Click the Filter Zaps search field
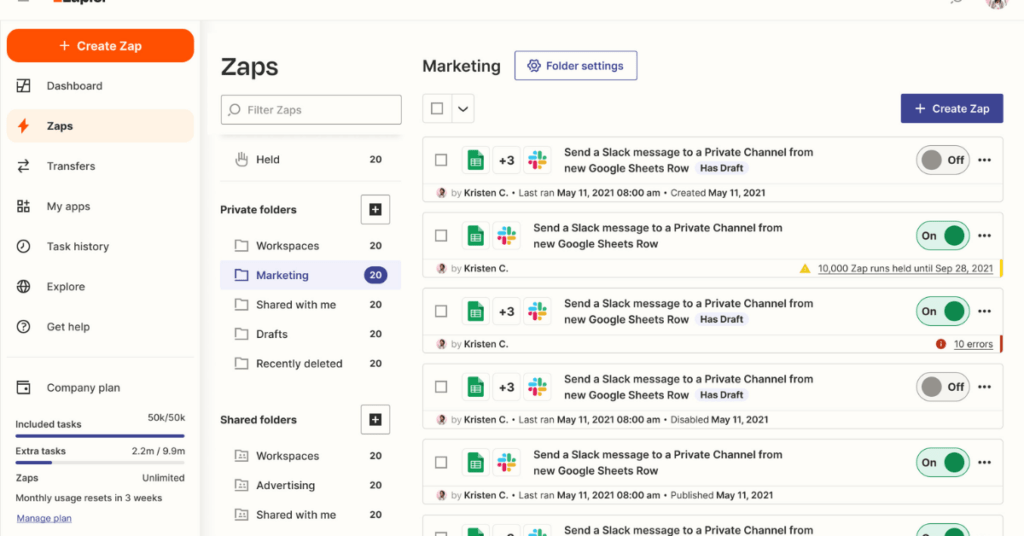 [x=311, y=110]
